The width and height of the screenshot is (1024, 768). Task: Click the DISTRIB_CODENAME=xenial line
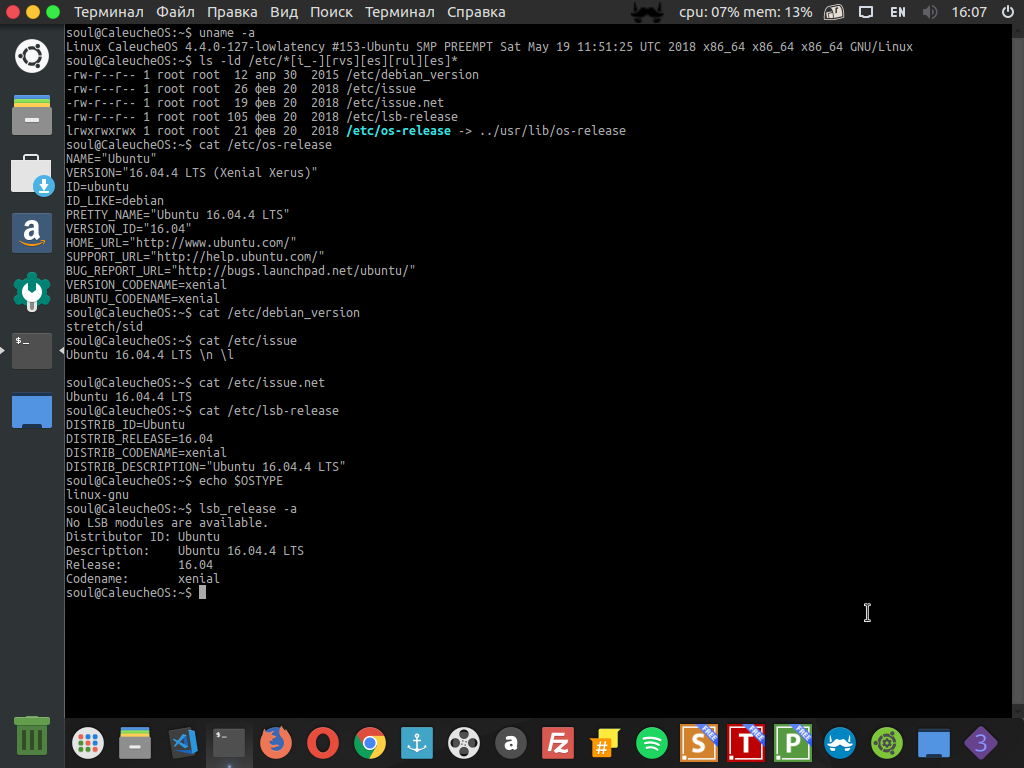[x=146, y=453]
